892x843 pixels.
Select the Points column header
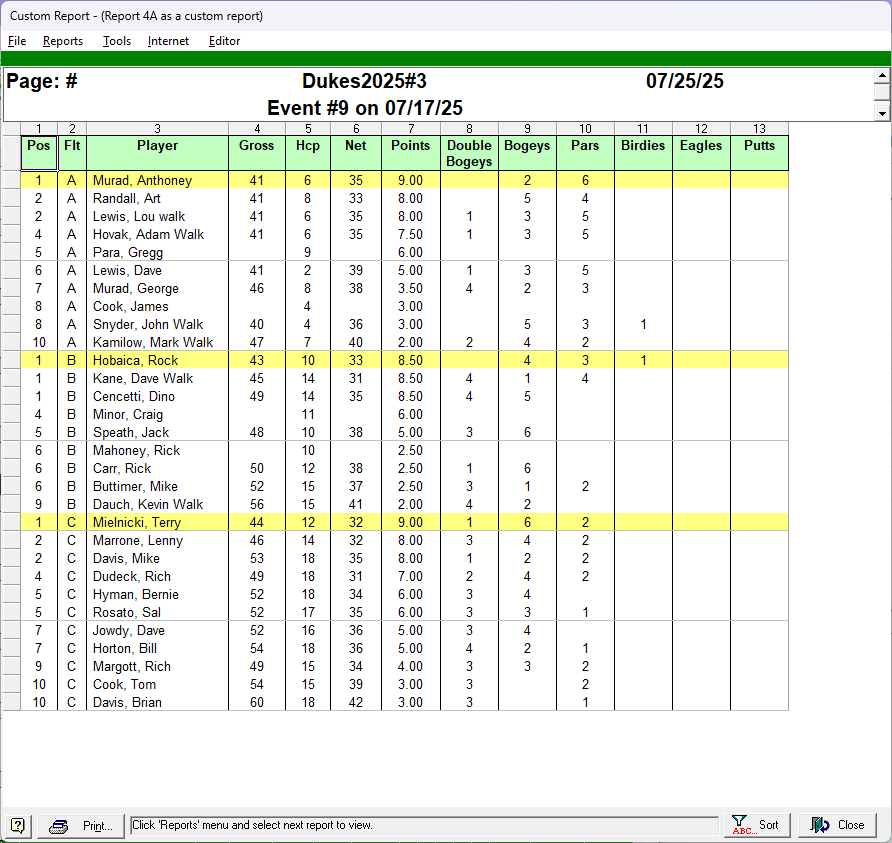pos(410,146)
